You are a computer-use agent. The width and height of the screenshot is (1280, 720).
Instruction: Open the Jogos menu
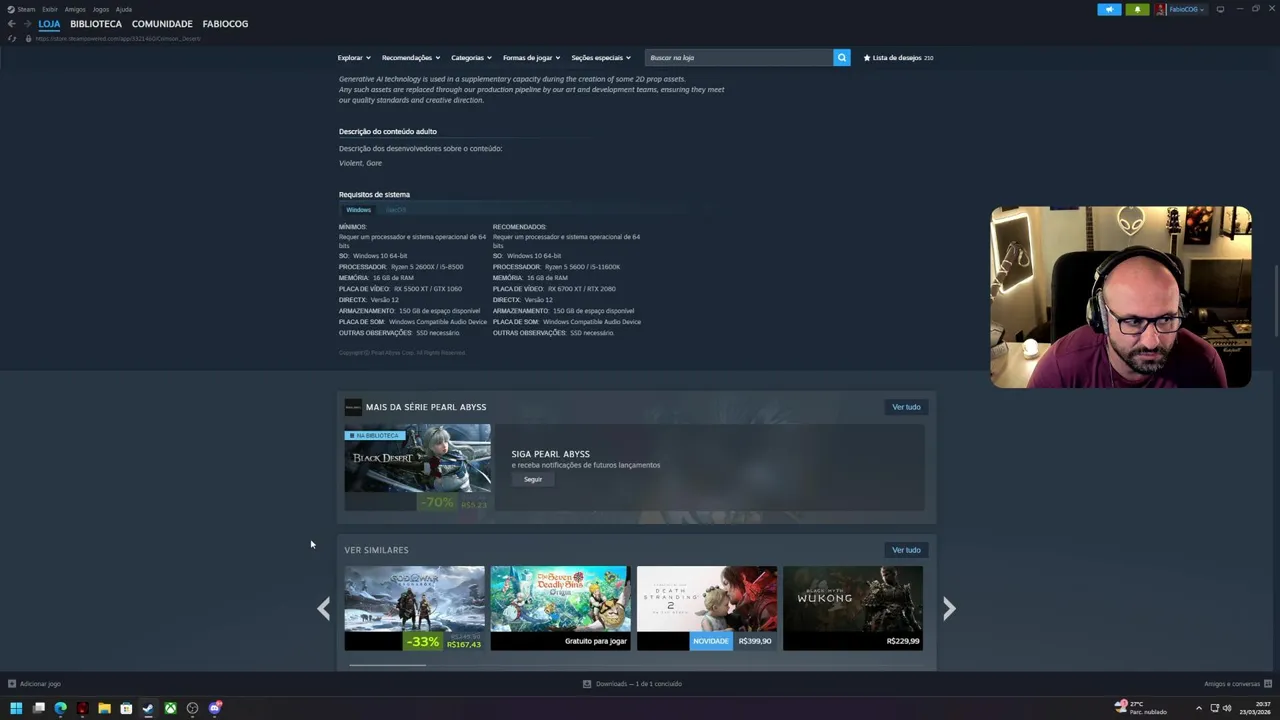point(101,9)
